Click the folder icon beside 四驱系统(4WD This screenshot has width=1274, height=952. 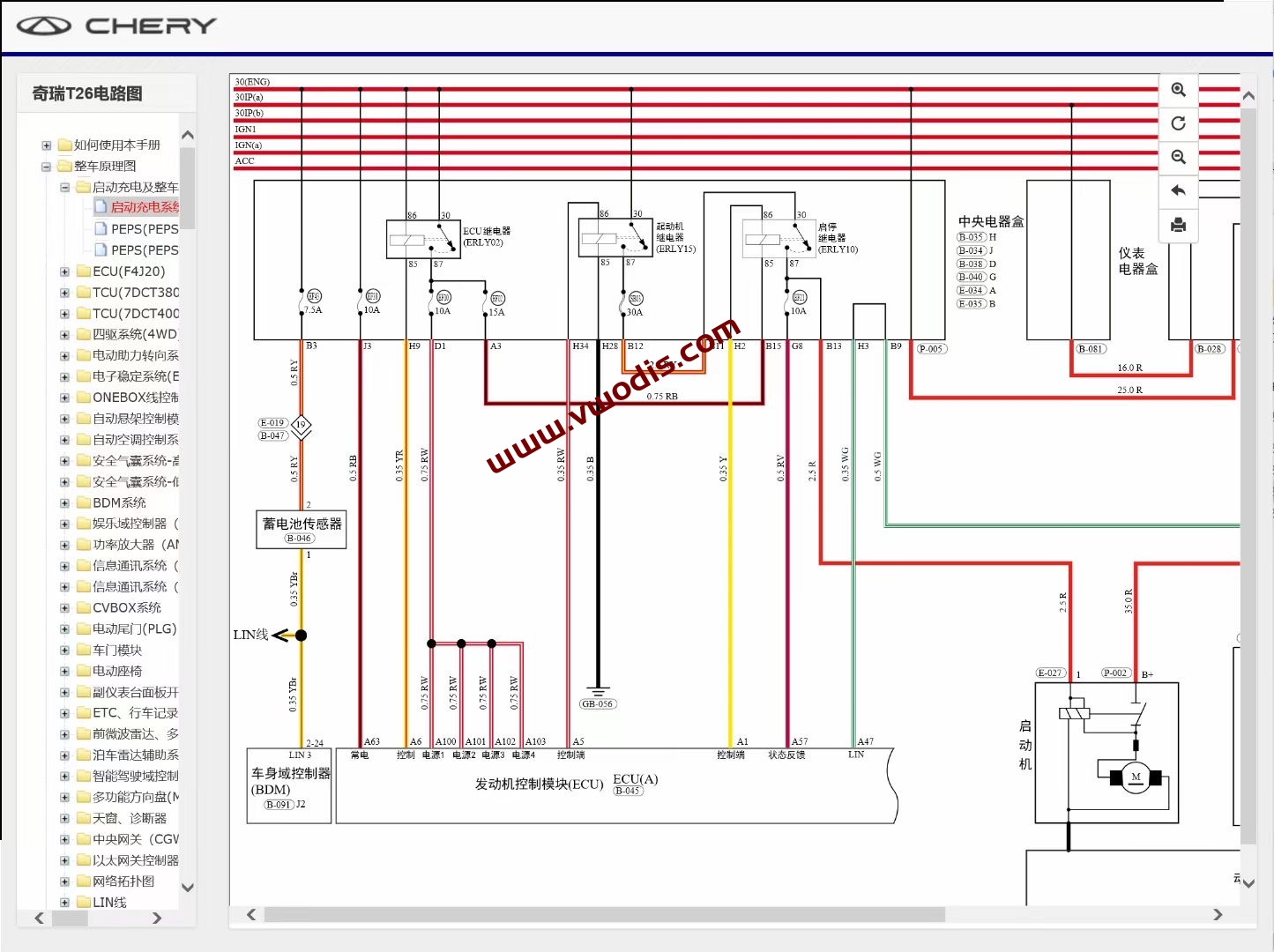[84, 335]
